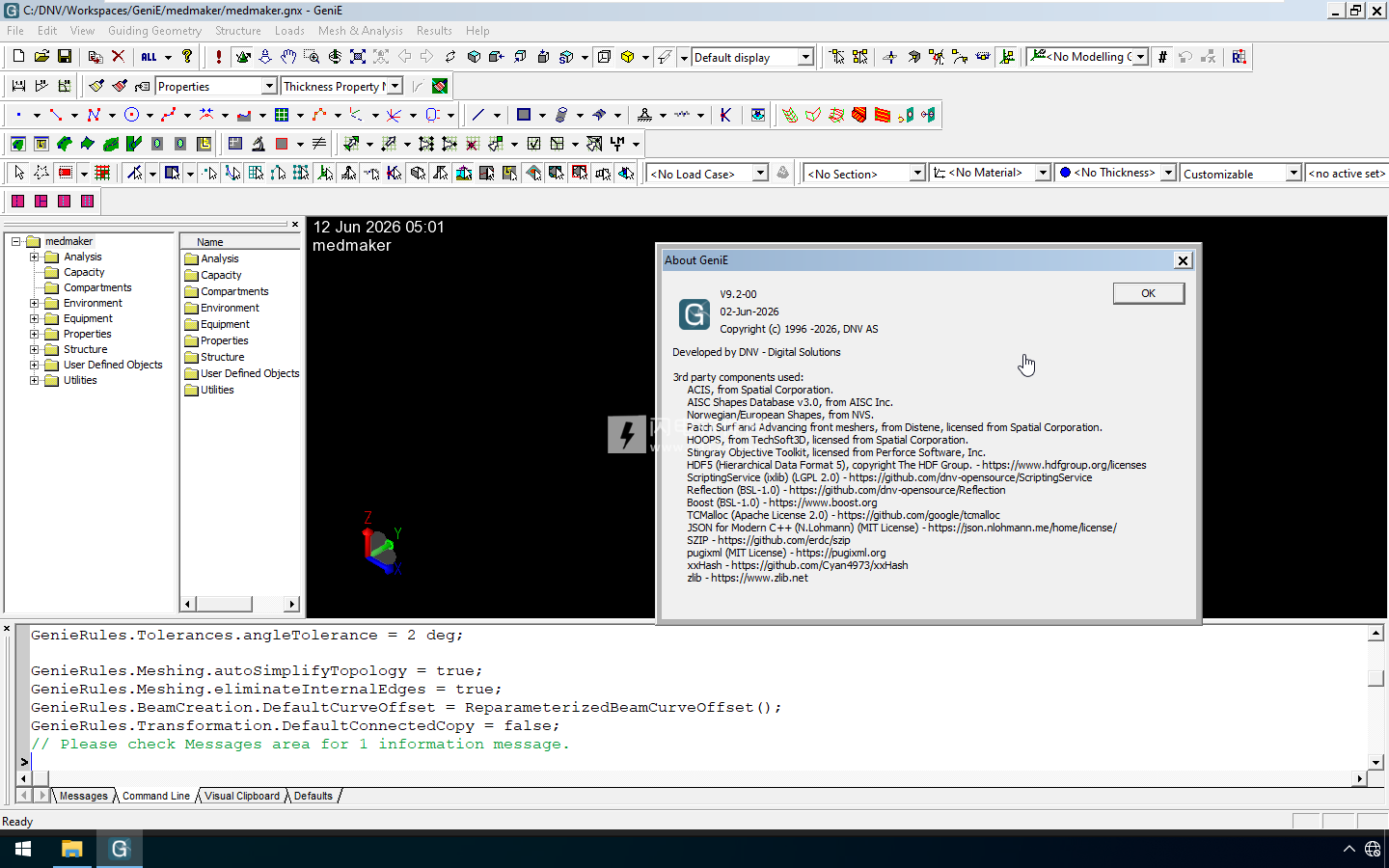
Task: Click the paintbrush icon beside the Properties dropdown
Action: (x=96, y=86)
